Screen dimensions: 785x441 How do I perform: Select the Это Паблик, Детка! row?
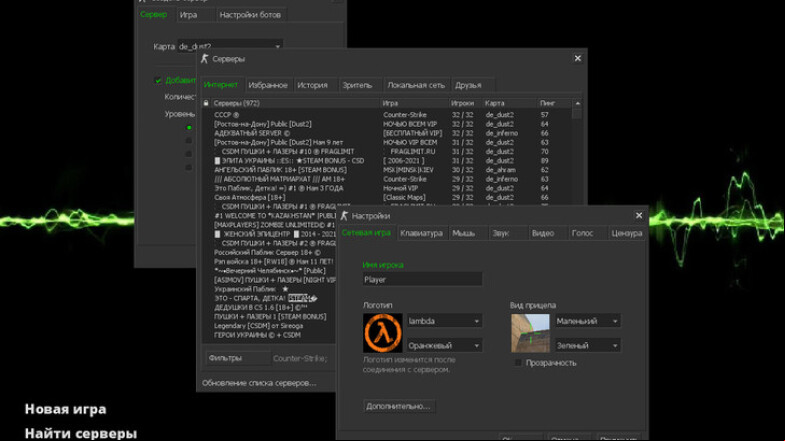pos(387,188)
